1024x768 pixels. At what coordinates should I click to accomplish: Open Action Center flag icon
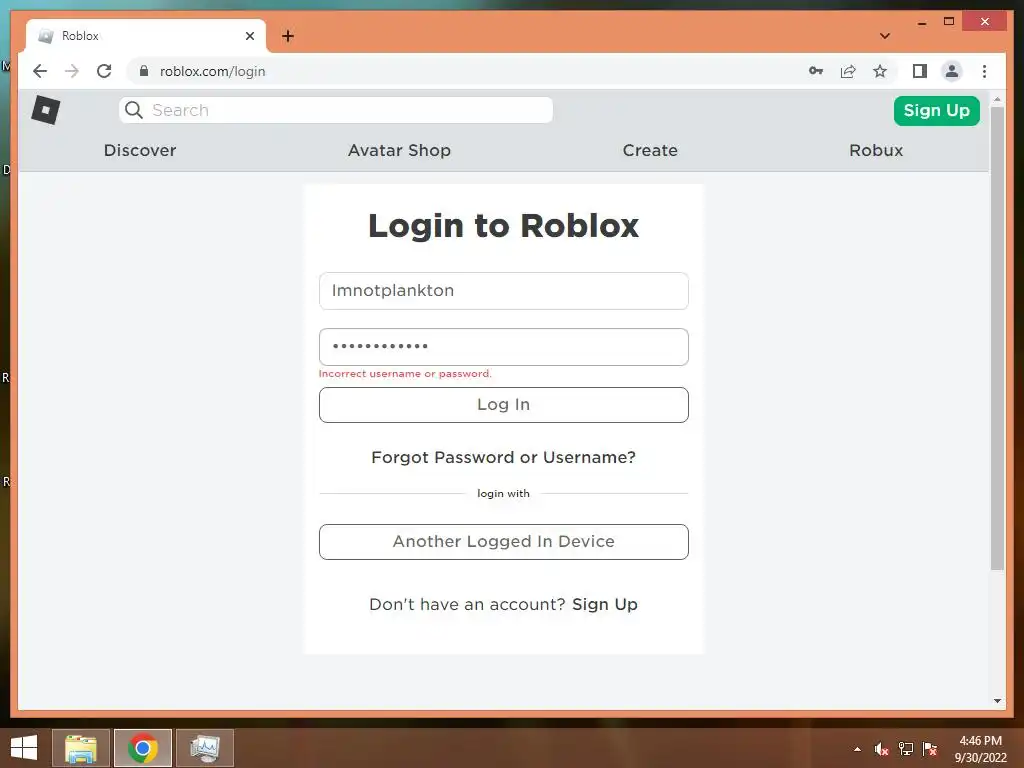[x=930, y=749]
